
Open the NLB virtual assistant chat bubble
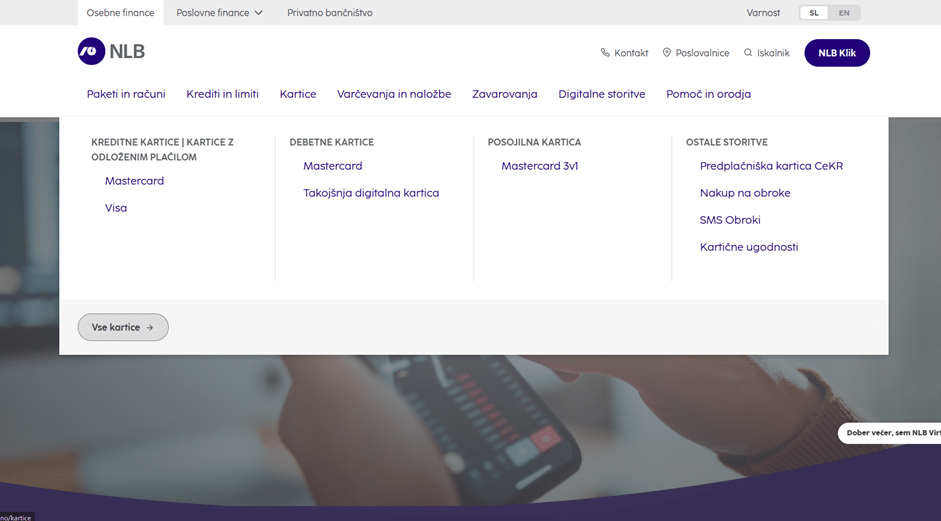889,433
